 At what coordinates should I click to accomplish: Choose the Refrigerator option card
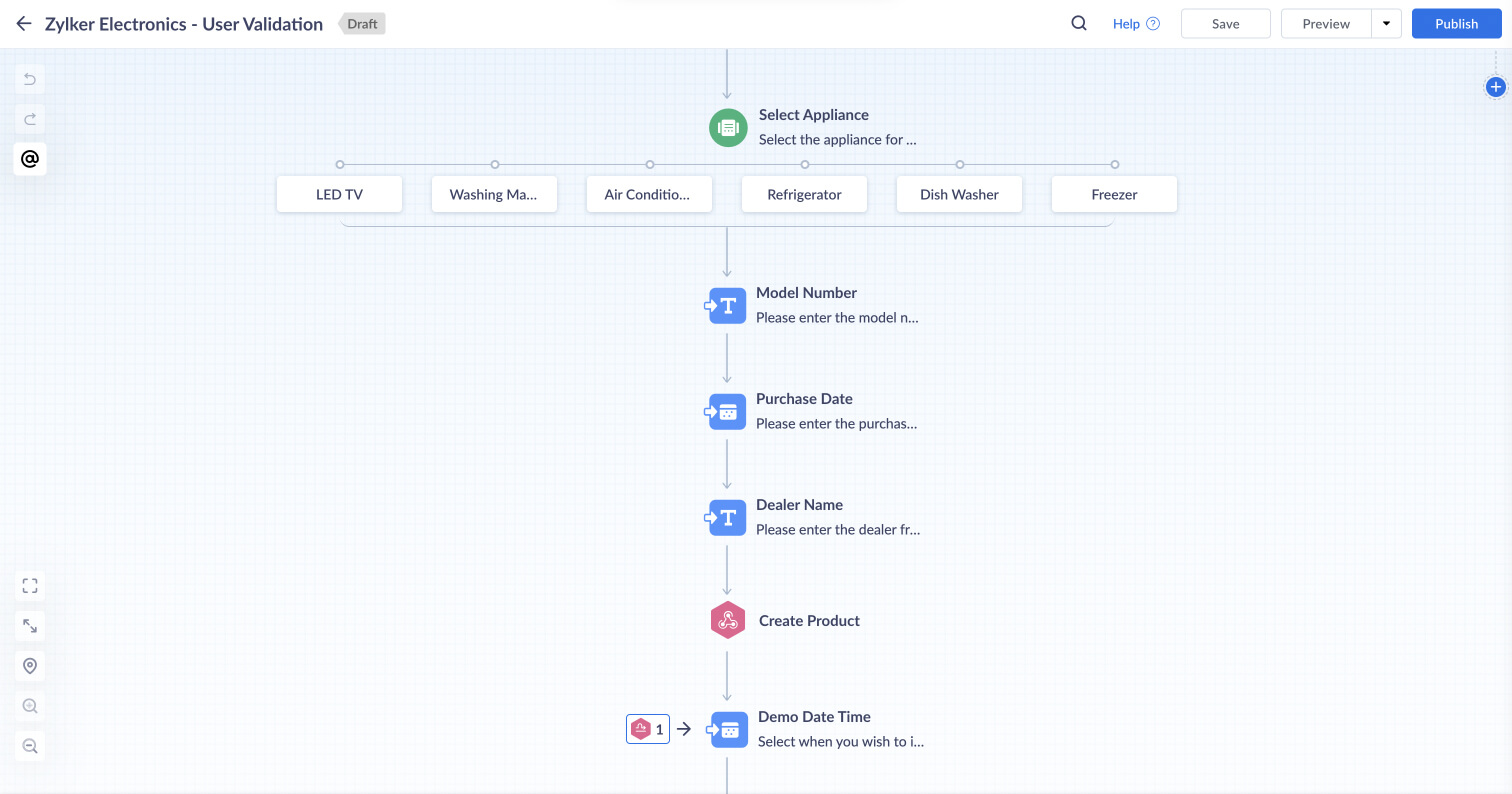coord(804,194)
